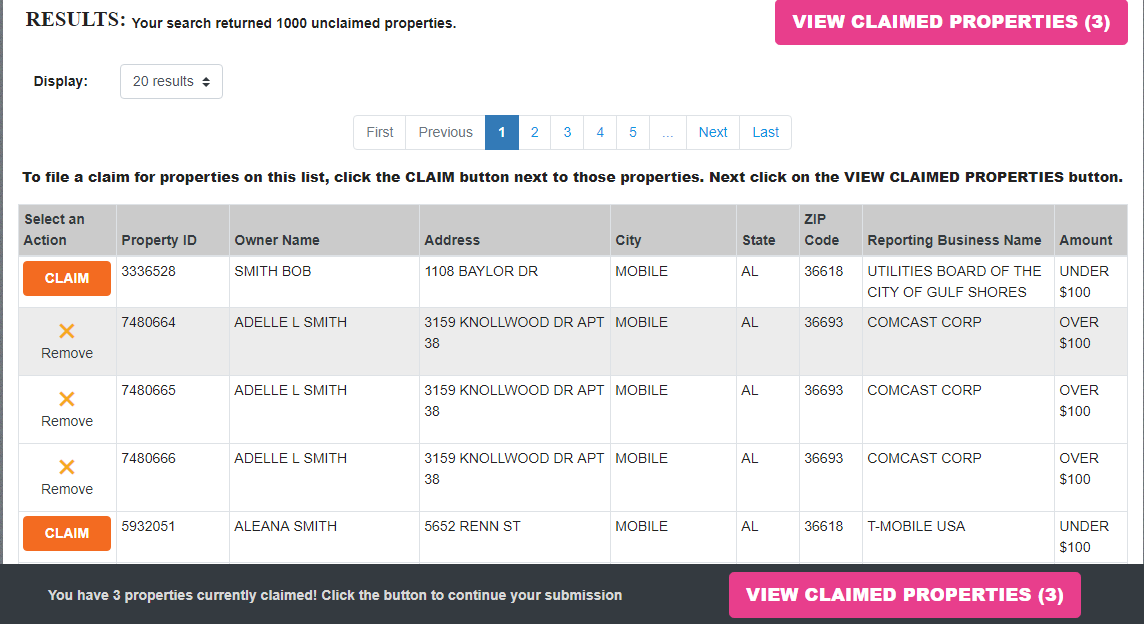This screenshot has height=624, width=1144.
Task: Claim the SMITH BOB property
Action: 67,279
